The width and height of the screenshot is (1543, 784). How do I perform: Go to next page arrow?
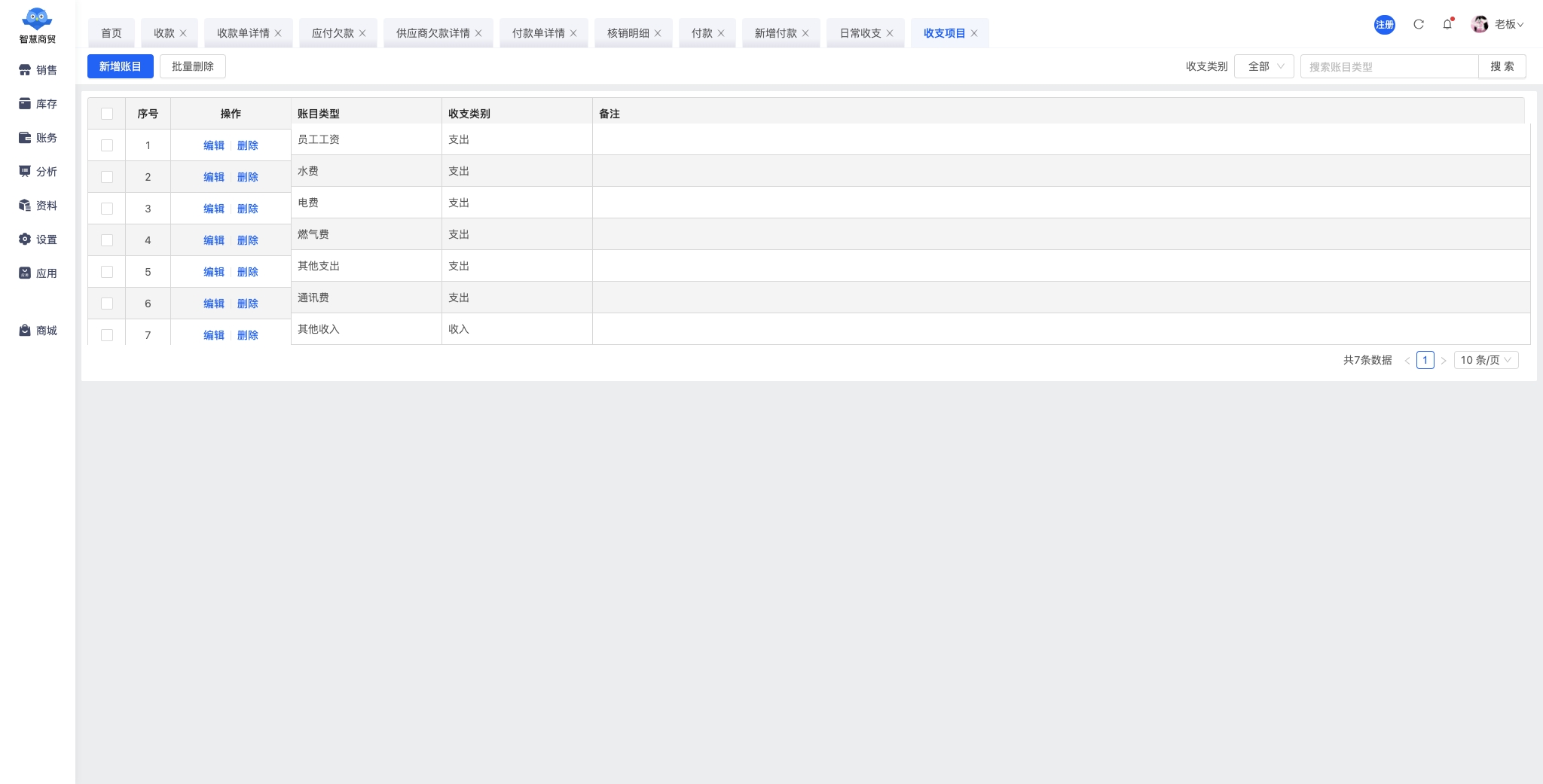tap(1444, 361)
